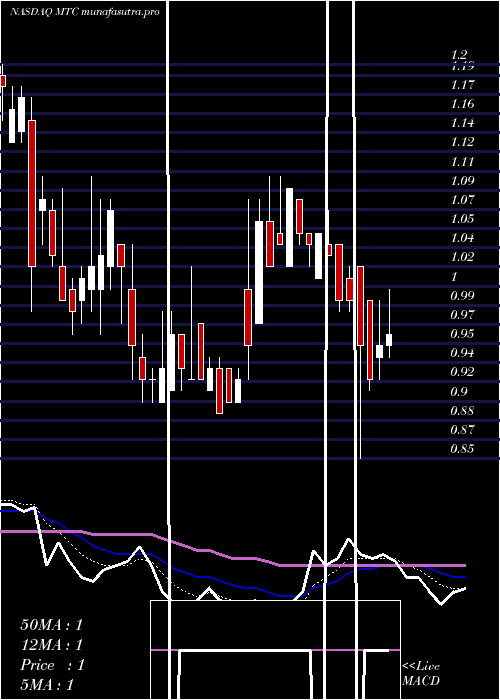
Task: Click the 5MA : 1 legend entry
Action: [47, 685]
